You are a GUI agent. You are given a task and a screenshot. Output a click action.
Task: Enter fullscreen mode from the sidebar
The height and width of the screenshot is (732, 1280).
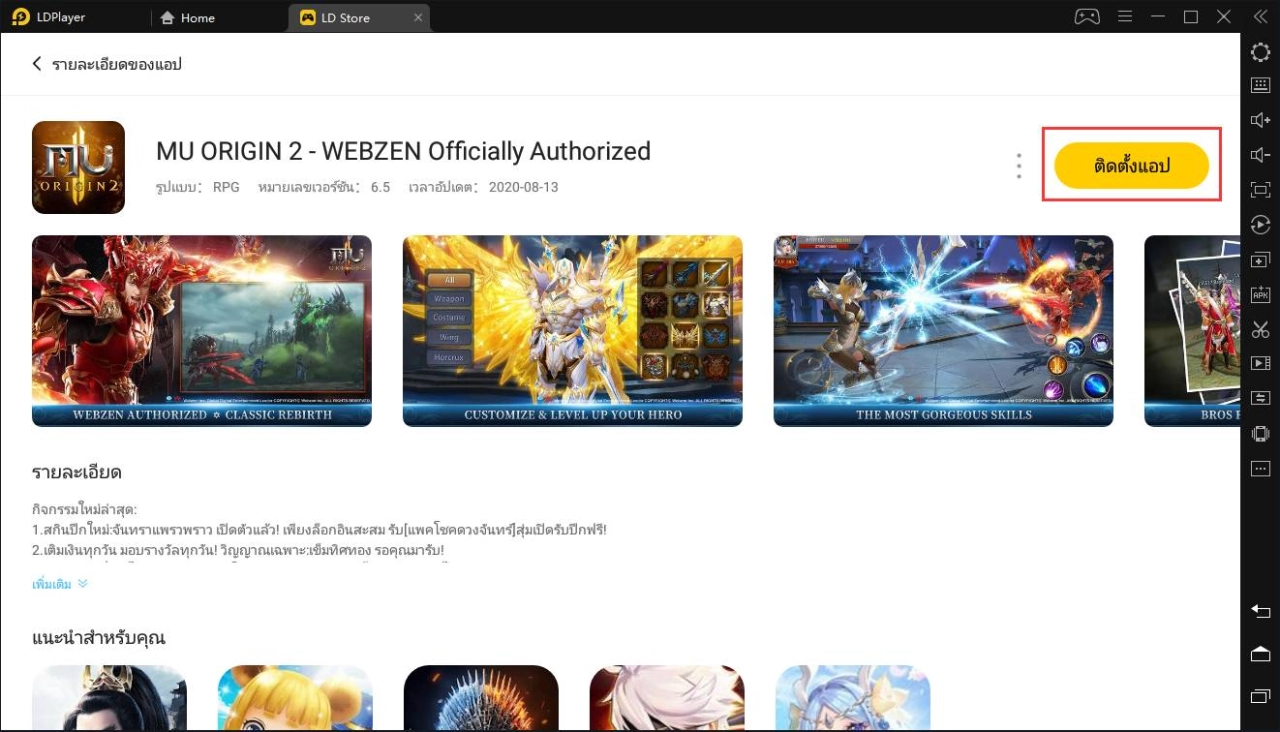1260,190
